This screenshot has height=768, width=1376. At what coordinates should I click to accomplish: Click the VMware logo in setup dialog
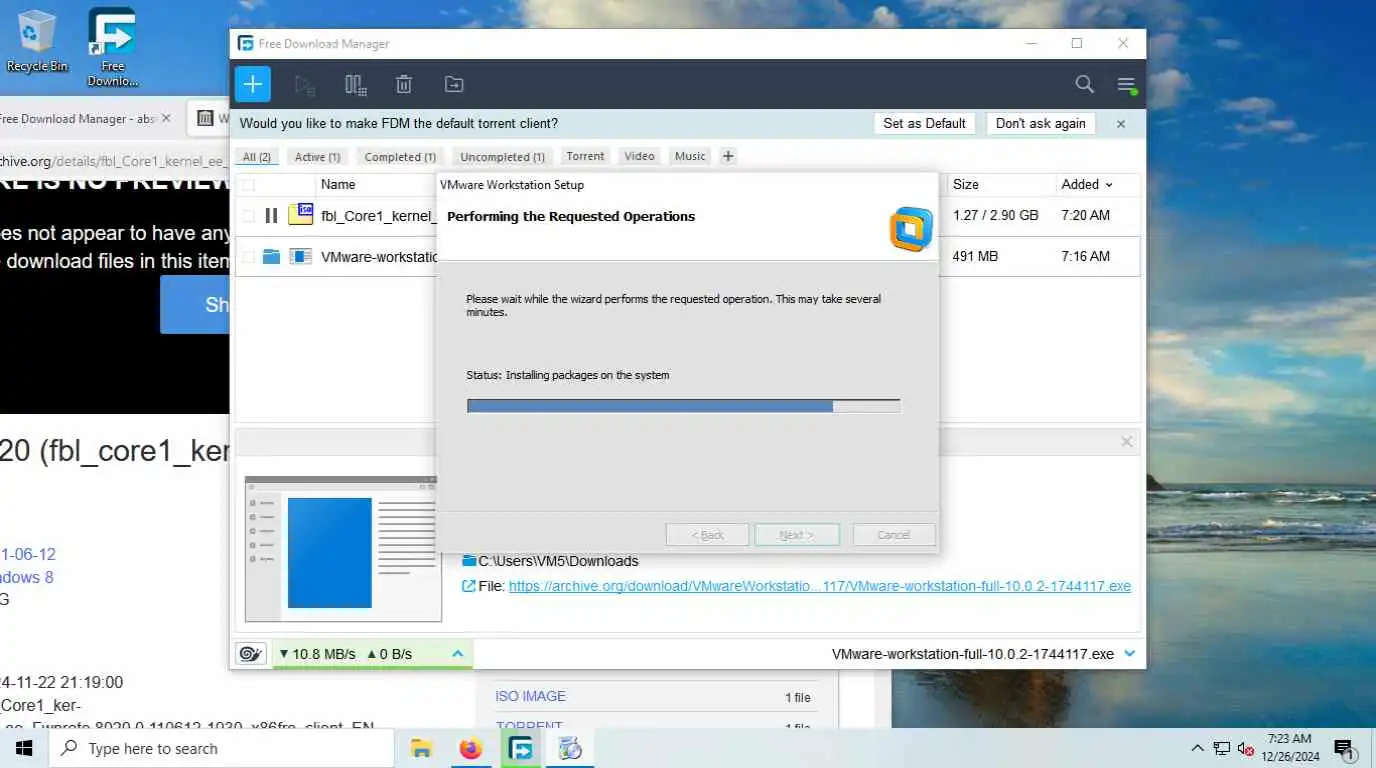click(x=910, y=229)
